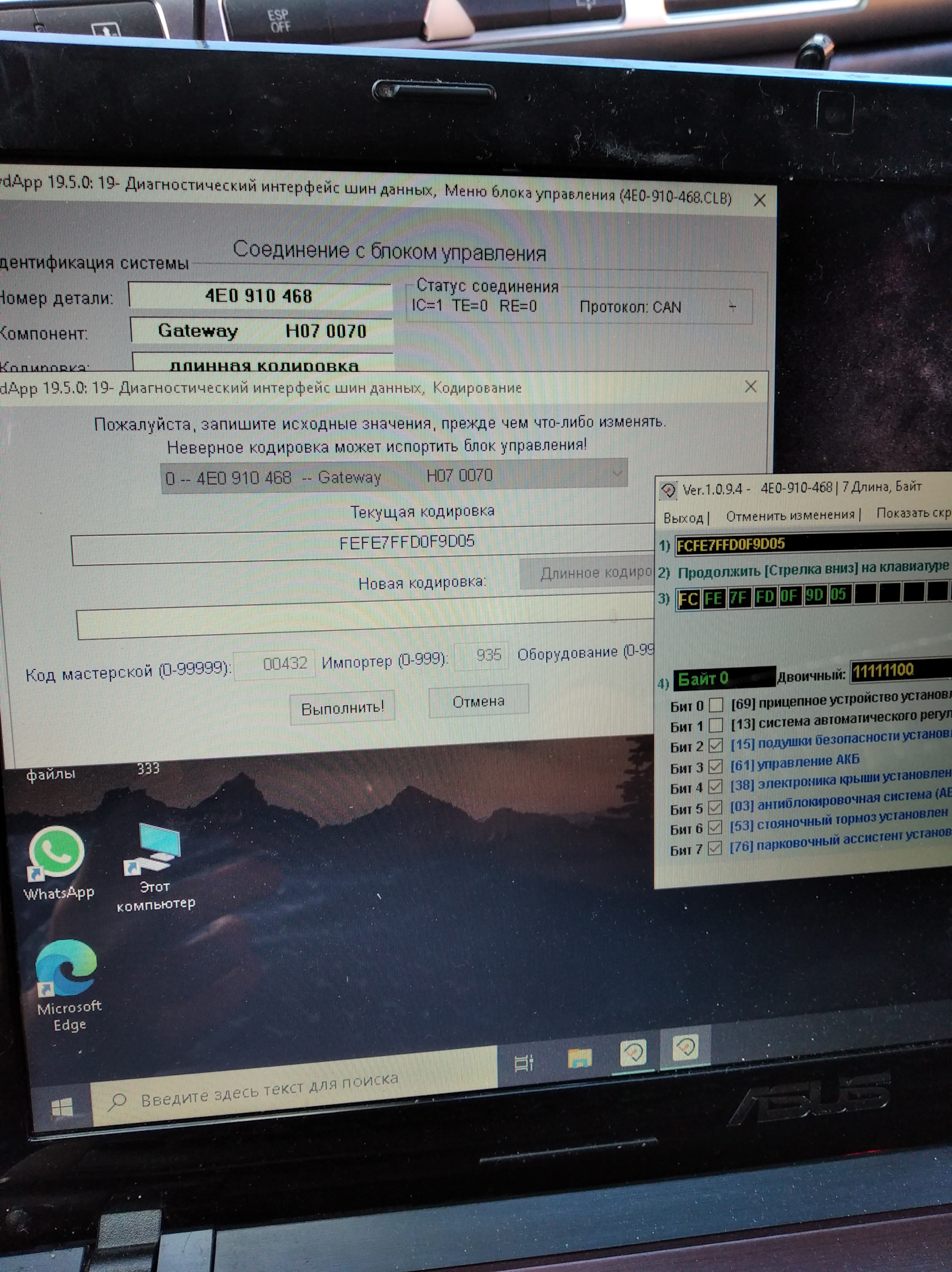Click the Длинное кодирование button
The height and width of the screenshot is (1272, 952).
[x=587, y=573]
